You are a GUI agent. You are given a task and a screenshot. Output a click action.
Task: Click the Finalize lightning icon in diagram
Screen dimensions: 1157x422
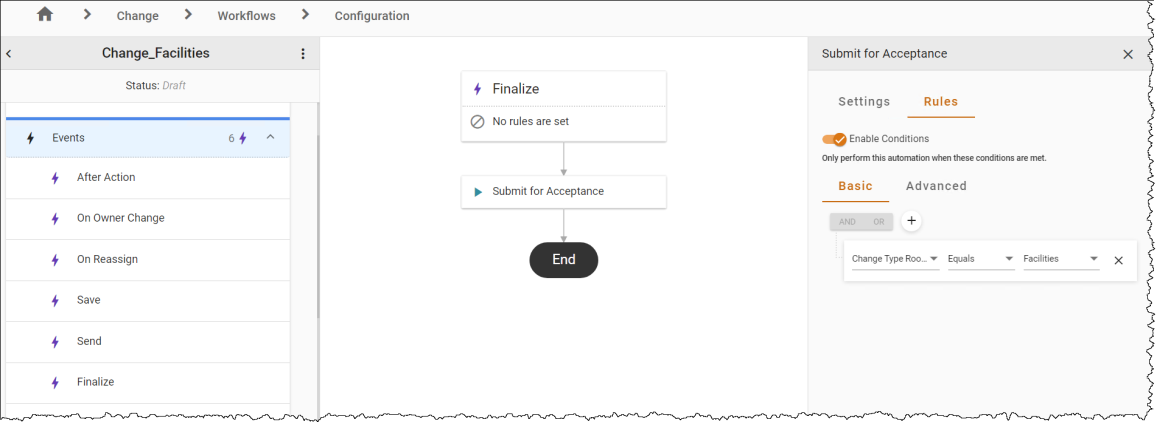[477, 89]
